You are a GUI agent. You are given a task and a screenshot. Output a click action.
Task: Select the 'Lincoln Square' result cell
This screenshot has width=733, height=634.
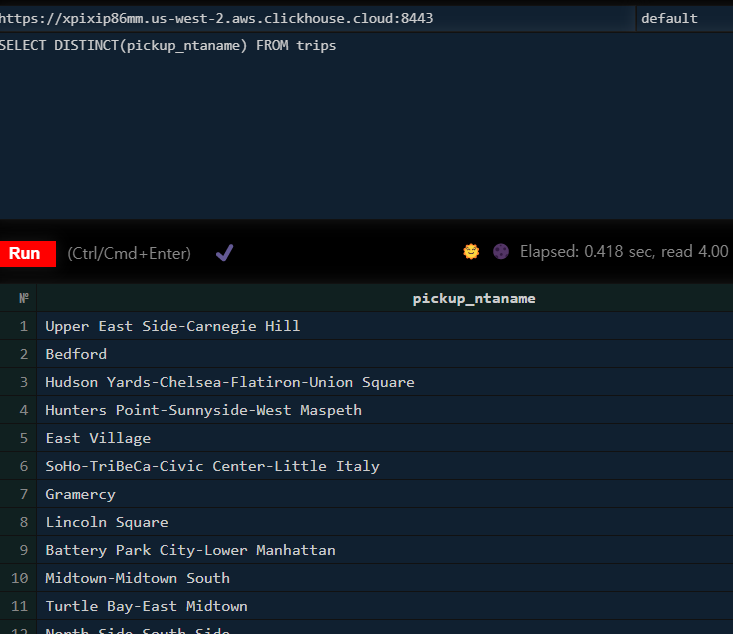[385, 522]
